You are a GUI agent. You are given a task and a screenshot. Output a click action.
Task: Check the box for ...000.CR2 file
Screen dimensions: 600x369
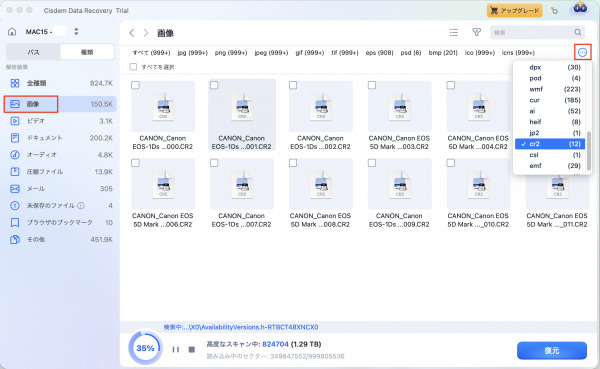pos(135,85)
